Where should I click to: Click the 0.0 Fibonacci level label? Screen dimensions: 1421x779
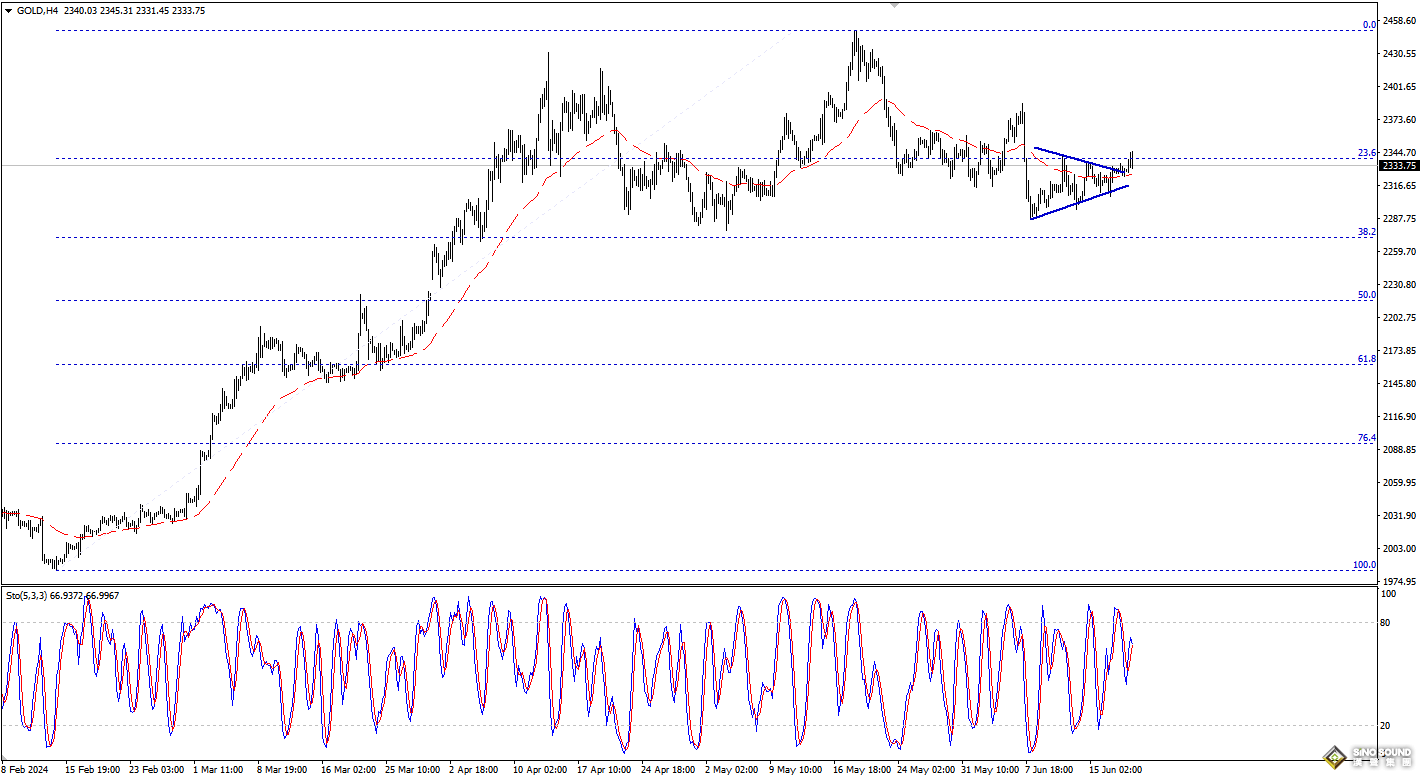(x=1369, y=25)
